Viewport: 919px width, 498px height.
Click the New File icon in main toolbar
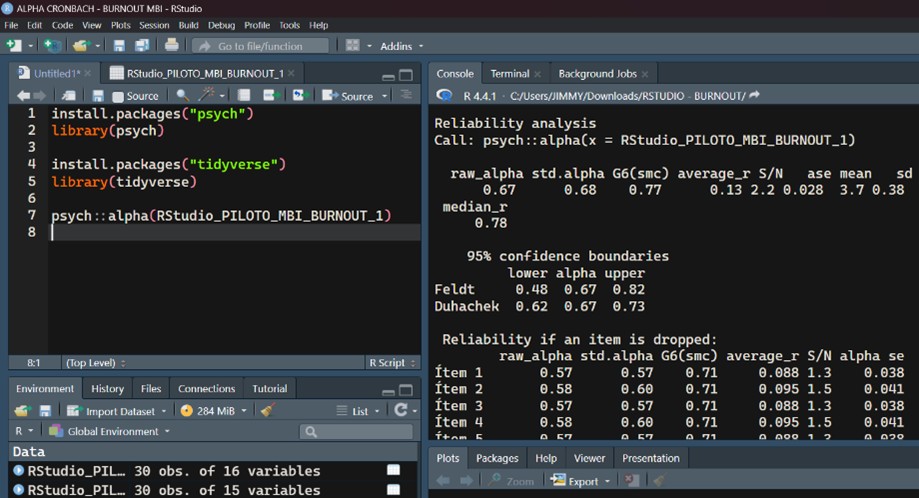point(14,46)
